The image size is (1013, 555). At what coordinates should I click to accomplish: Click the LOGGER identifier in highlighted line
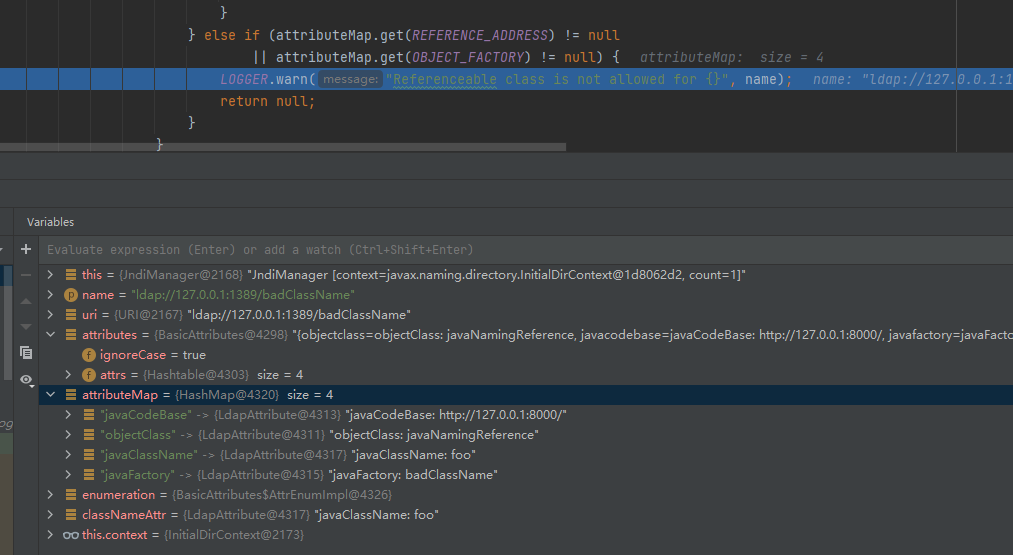click(x=244, y=79)
